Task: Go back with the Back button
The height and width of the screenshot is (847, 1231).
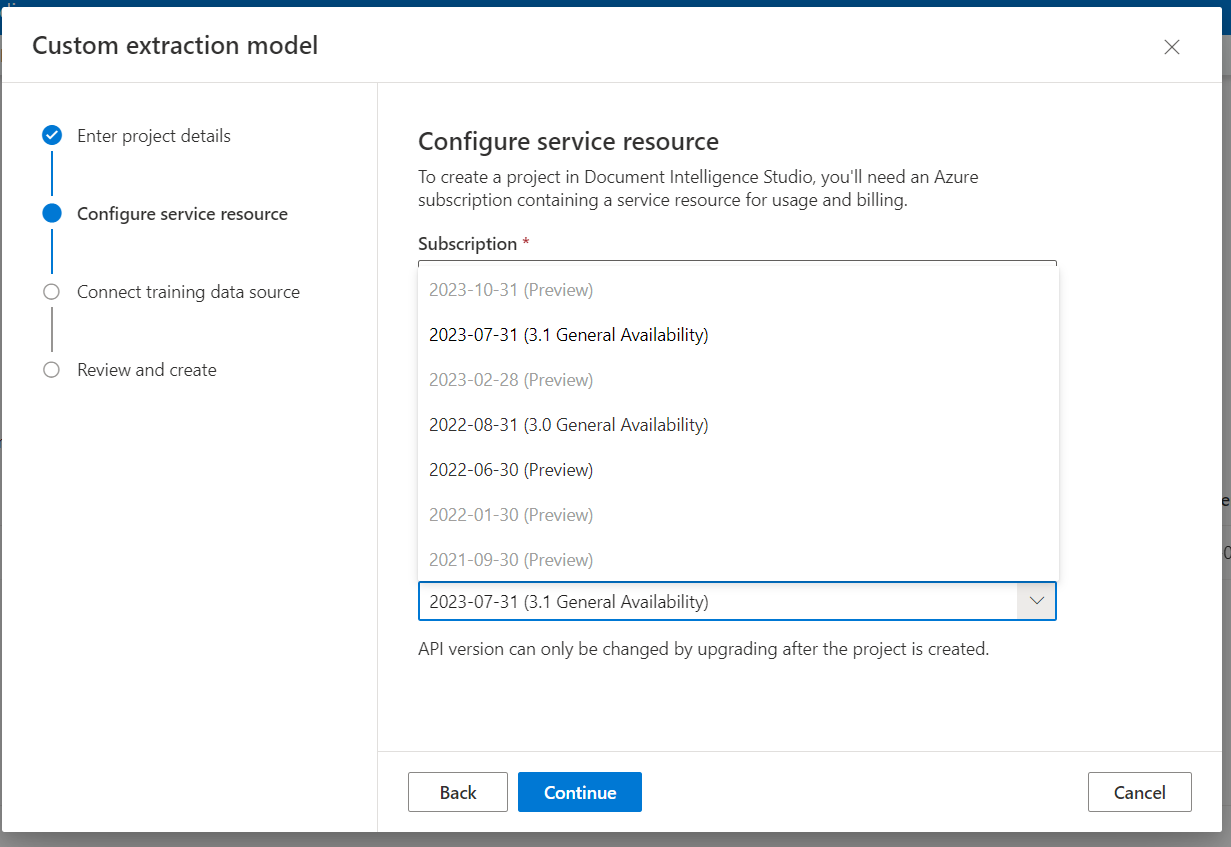Action: [x=458, y=792]
